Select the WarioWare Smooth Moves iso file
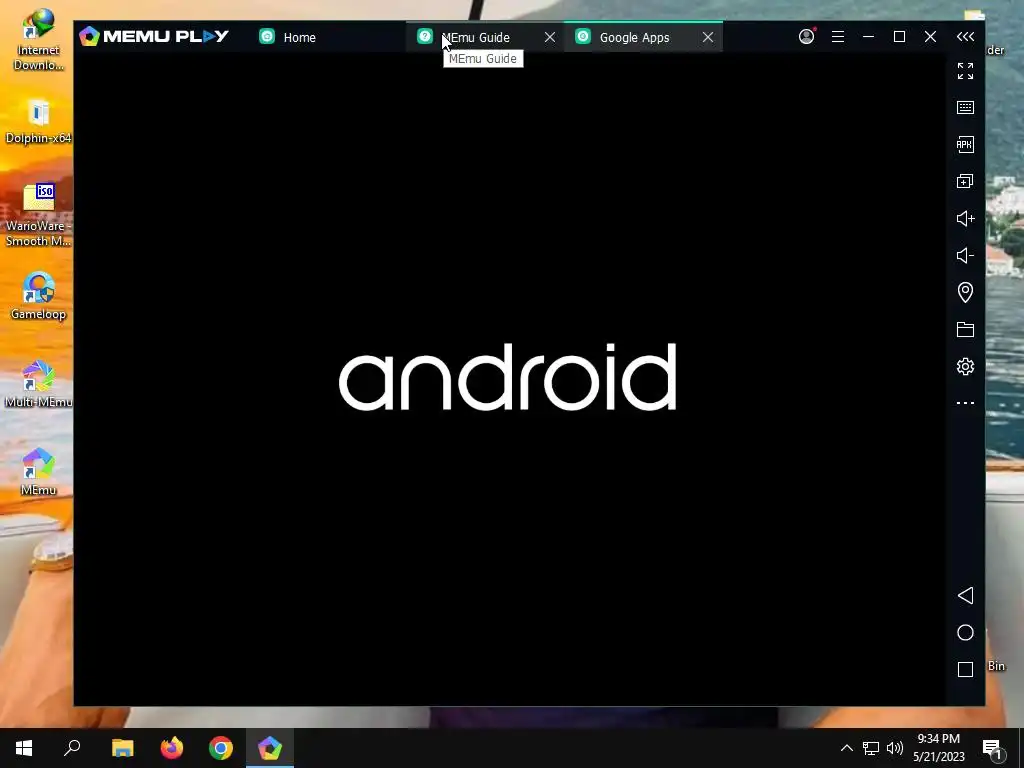This screenshot has width=1024, height=768. pos(38,214)
